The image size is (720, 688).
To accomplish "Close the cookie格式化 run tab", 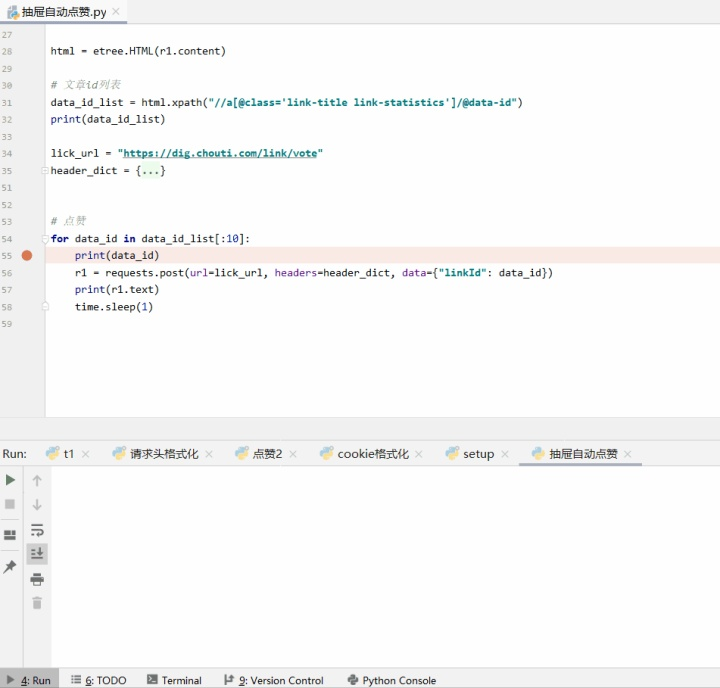I will pos(419,454).
